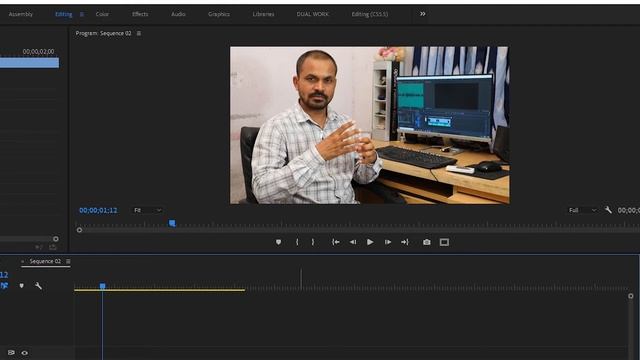The height and width of the screenshot is (360, 640).
Task: Switch to the Libraries workspace
Action: (263, 14)
